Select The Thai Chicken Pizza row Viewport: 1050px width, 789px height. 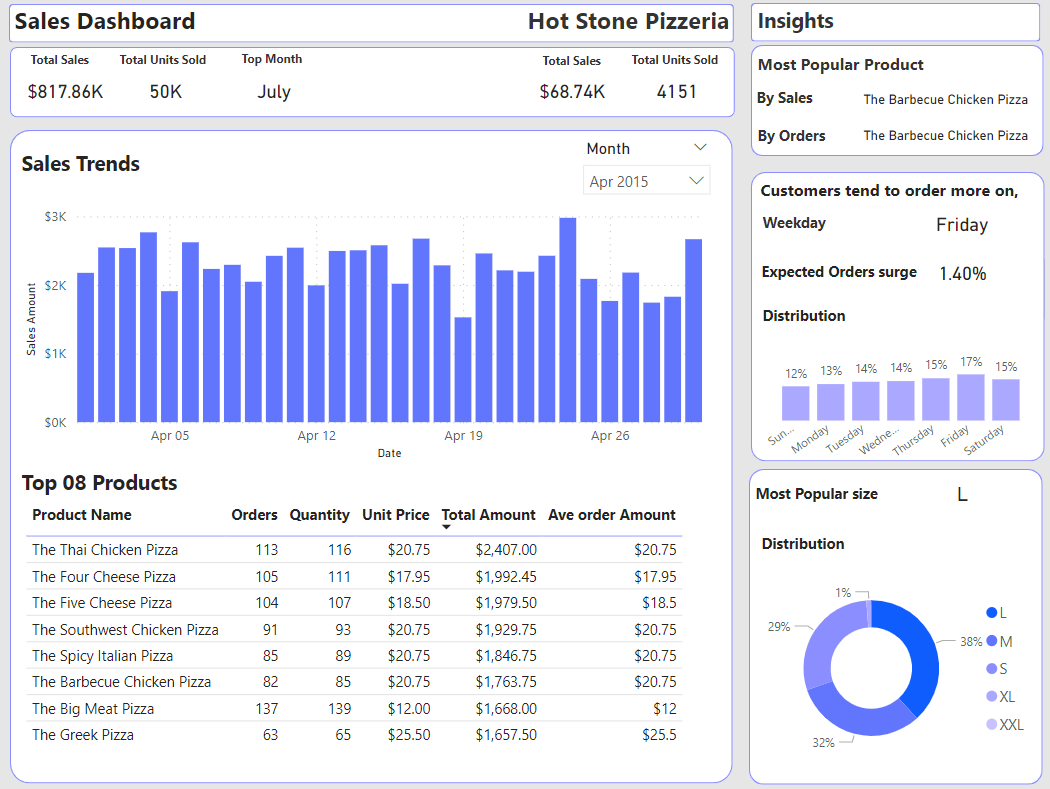354,550
